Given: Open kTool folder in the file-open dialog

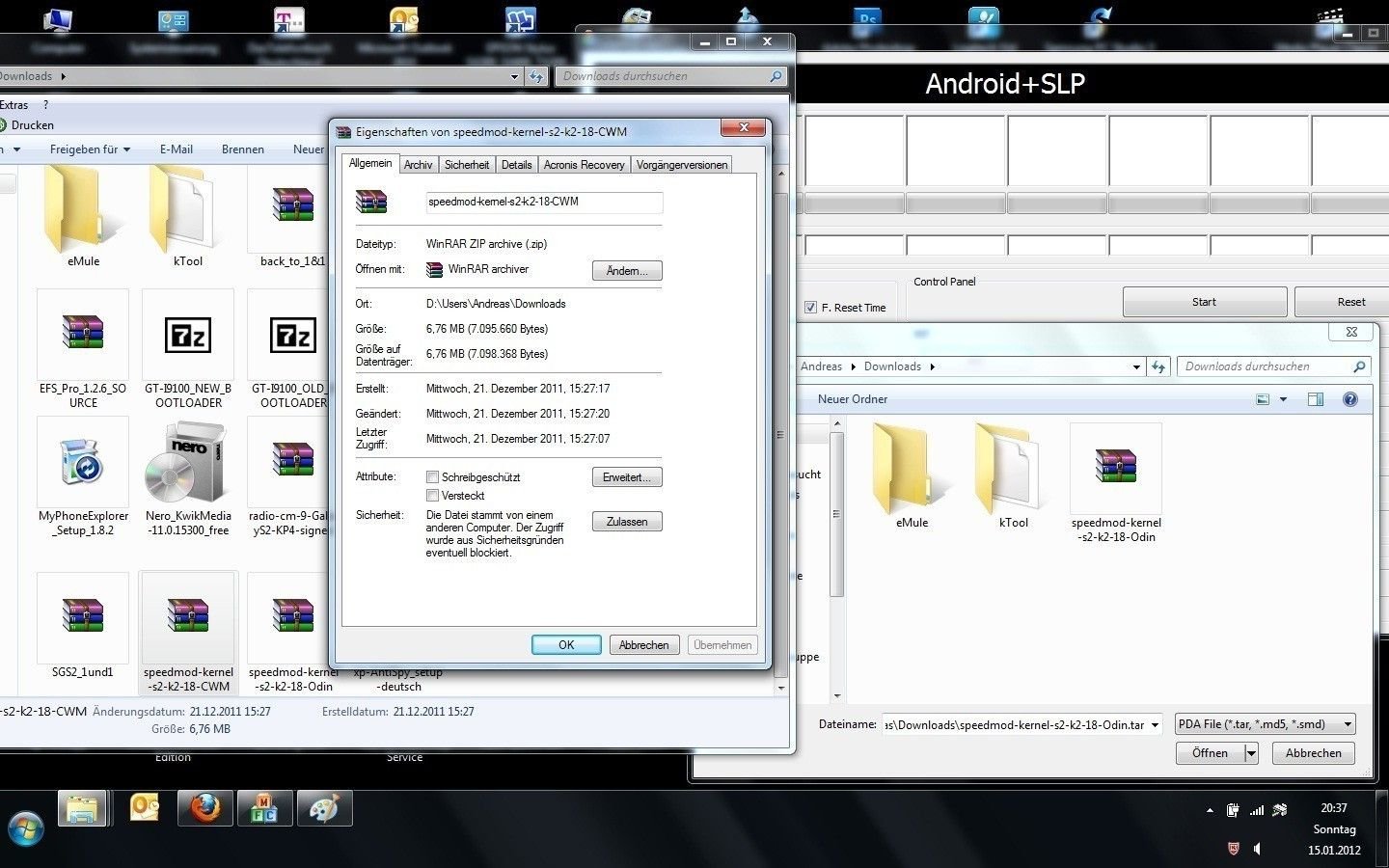Looking at the screenshot, I should [x=1014, y=475].
